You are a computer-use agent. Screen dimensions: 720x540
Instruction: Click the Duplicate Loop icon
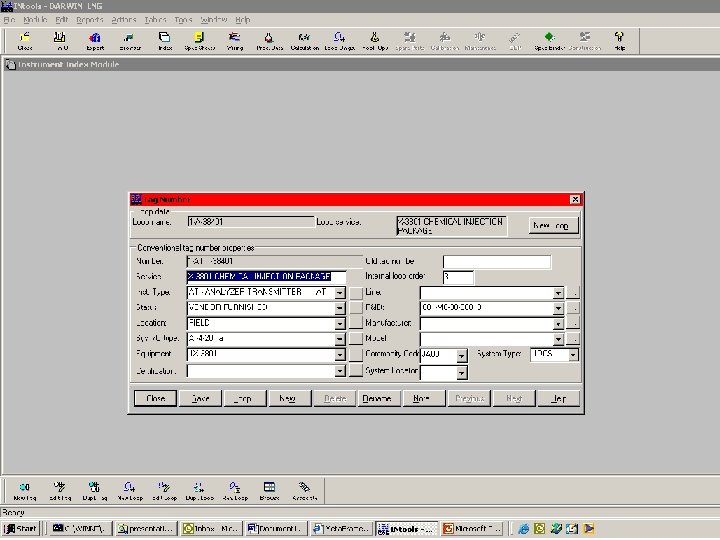(199, 491)
